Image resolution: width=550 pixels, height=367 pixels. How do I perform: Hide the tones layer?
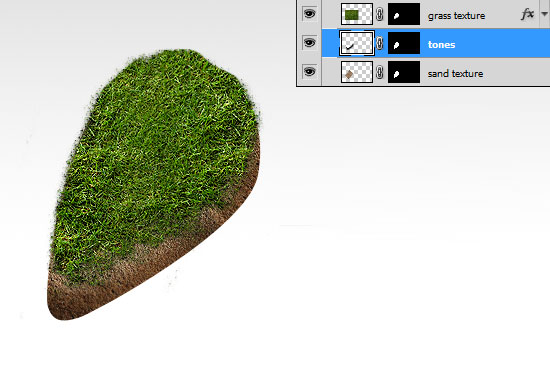[x=309, y=43]
